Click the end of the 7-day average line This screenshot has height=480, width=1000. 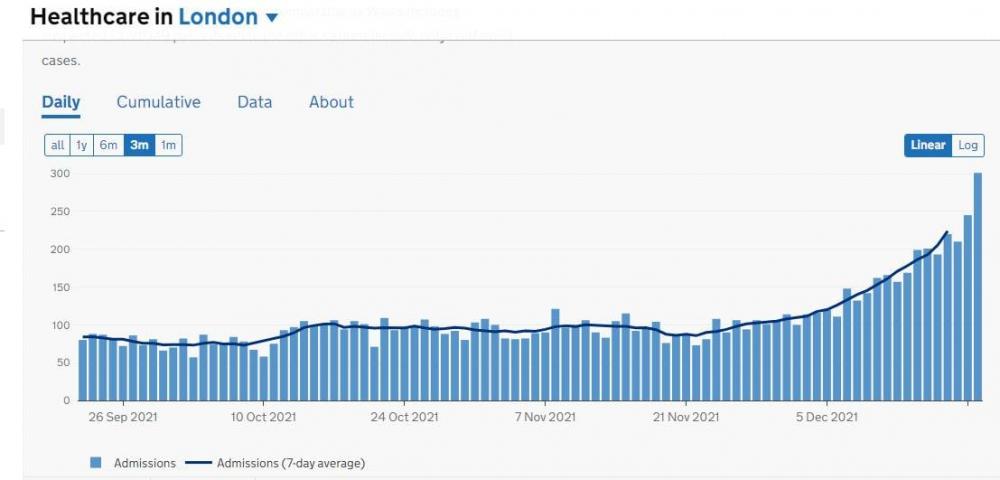pos(947,232)
